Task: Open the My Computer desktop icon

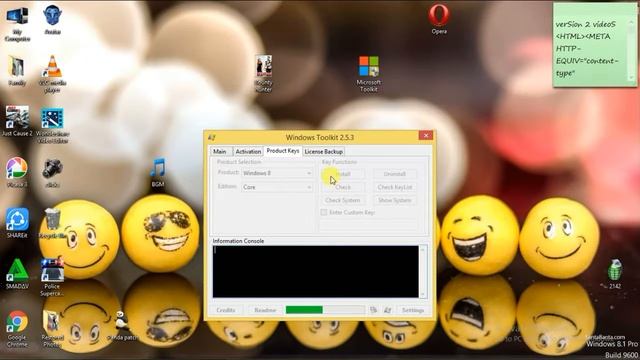Action: [17, 23]
